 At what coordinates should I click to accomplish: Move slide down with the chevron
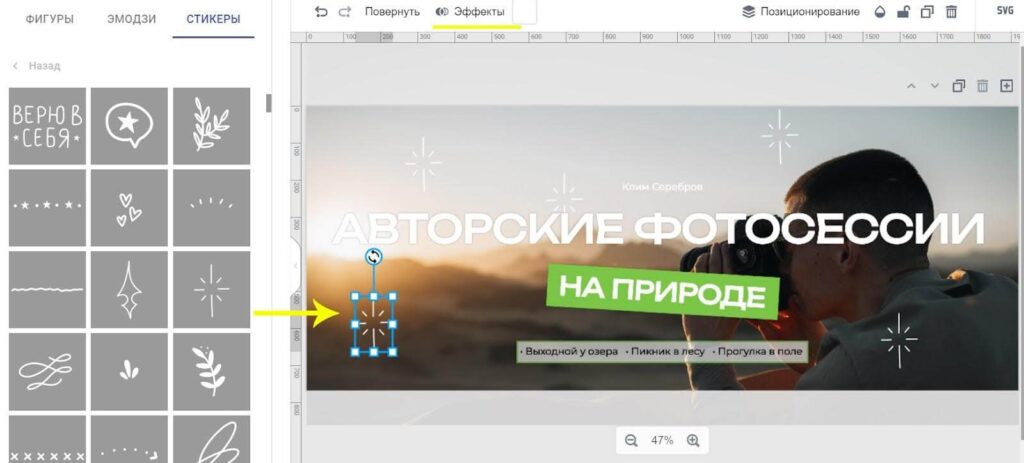[x=935, y=86]
